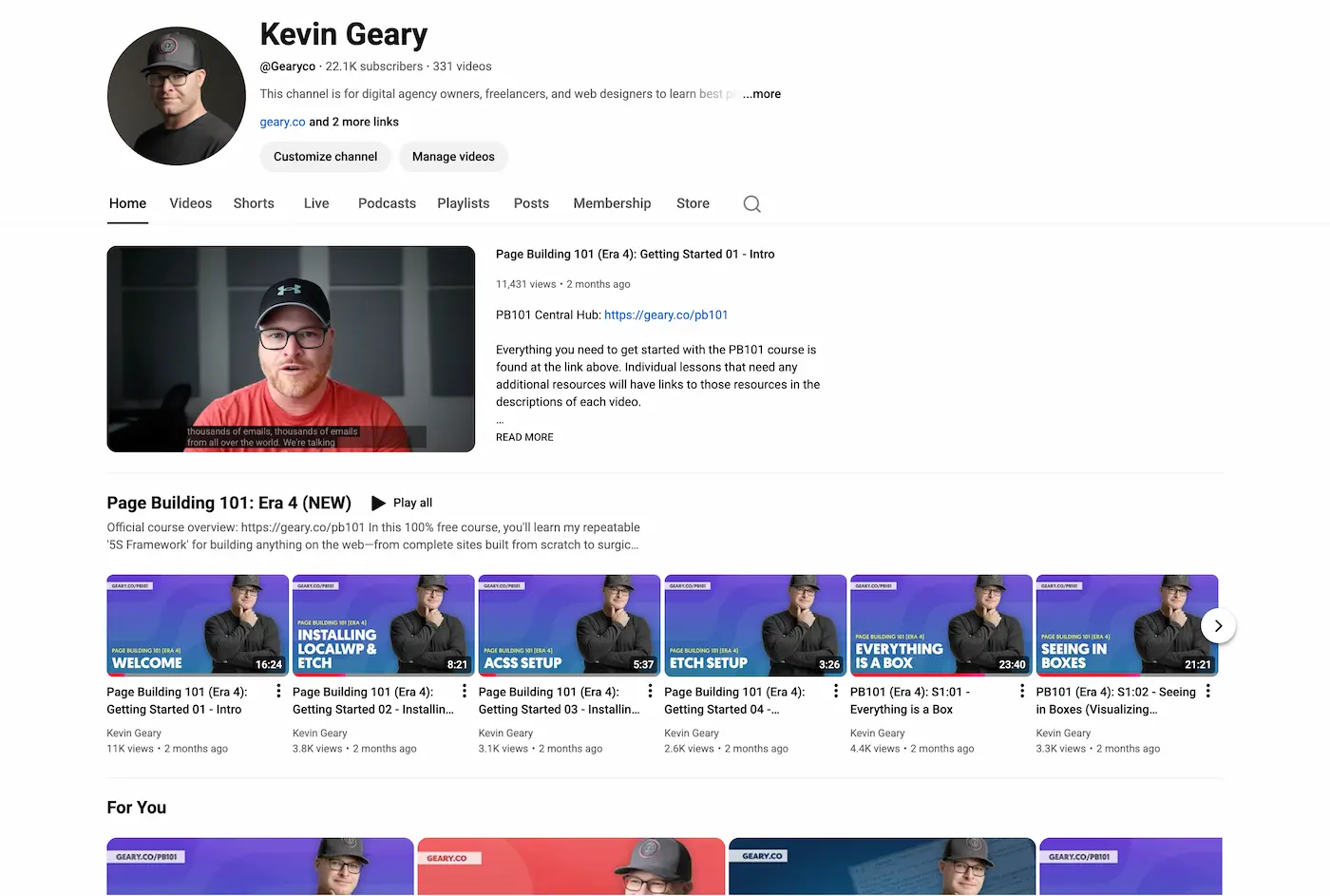Image resolution: width=1330 pixels, height=896 pixels.
Task: Expand the channel description with "...more"
Action: pos(762,93)
